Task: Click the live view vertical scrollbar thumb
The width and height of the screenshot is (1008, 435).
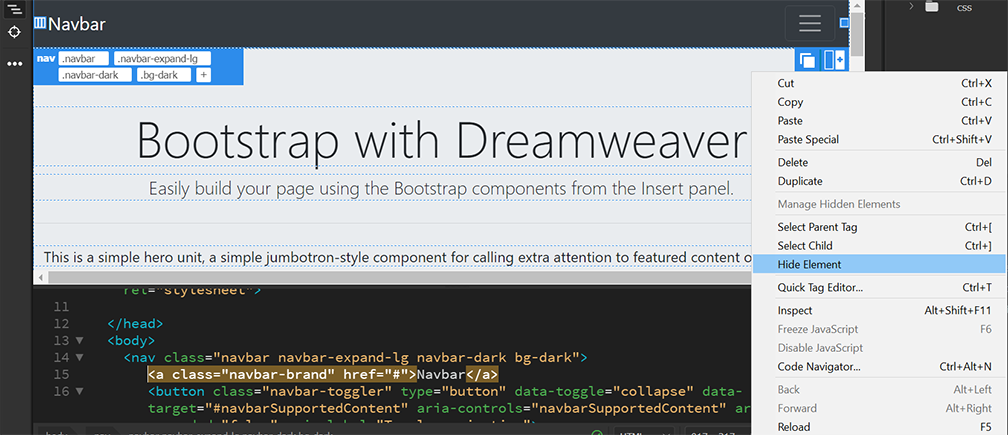Action: coord(858,34)
